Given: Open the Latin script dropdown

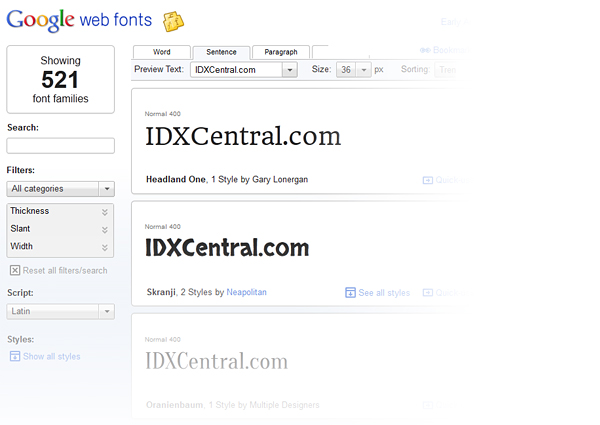Looking at the screenshot, I should click(x=60, y=311).
